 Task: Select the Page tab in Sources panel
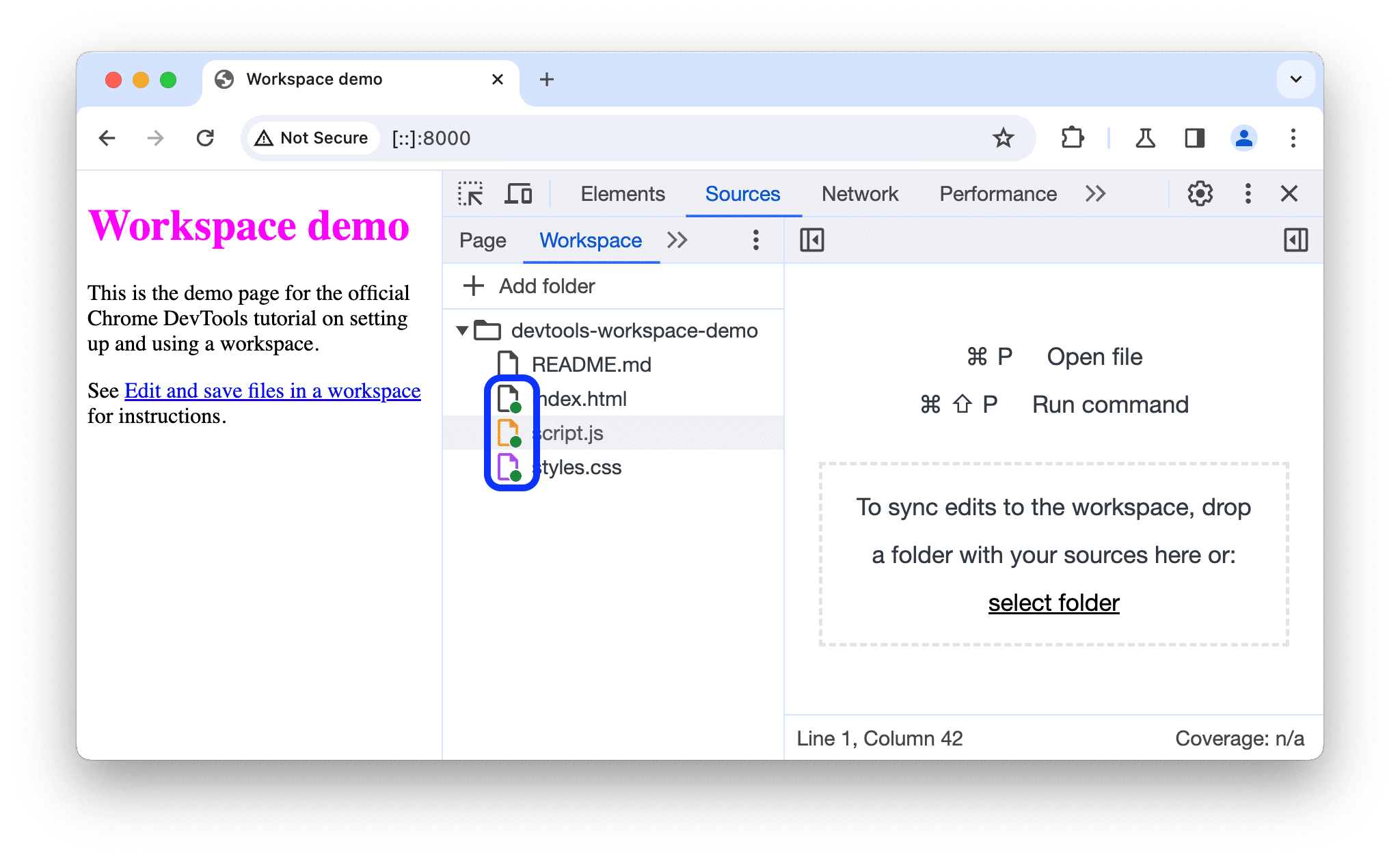point(484,239)
